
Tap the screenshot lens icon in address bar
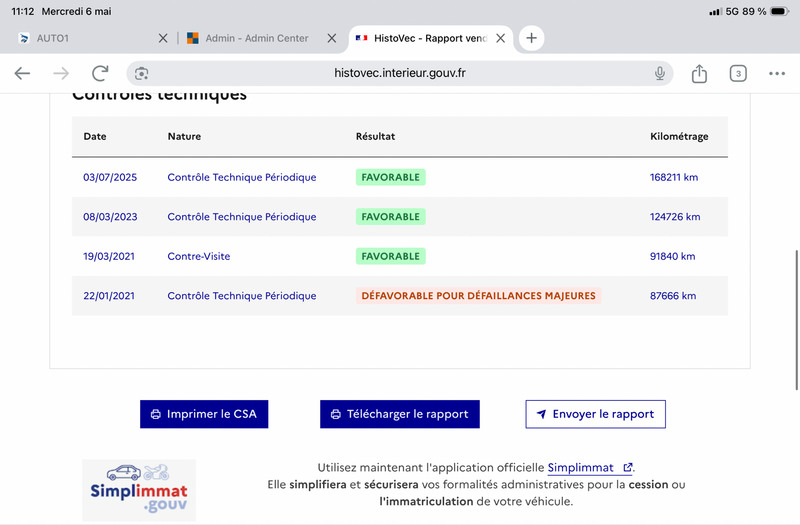tap(141, 73)
